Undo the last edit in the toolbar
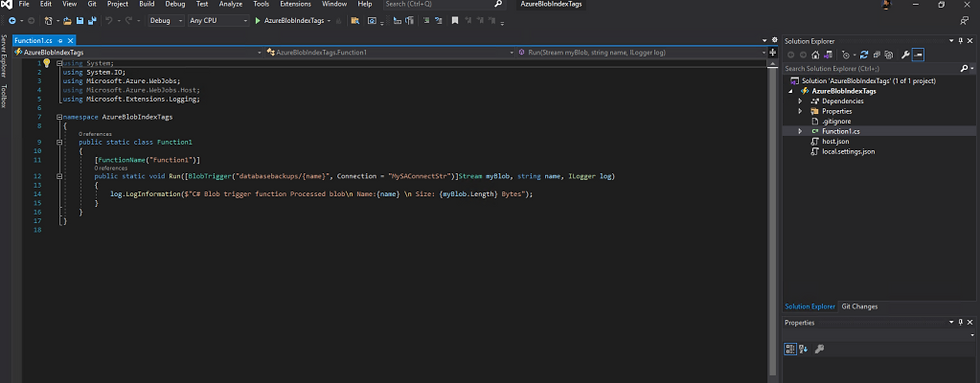980x383 pixels. [x=109, y=21]
